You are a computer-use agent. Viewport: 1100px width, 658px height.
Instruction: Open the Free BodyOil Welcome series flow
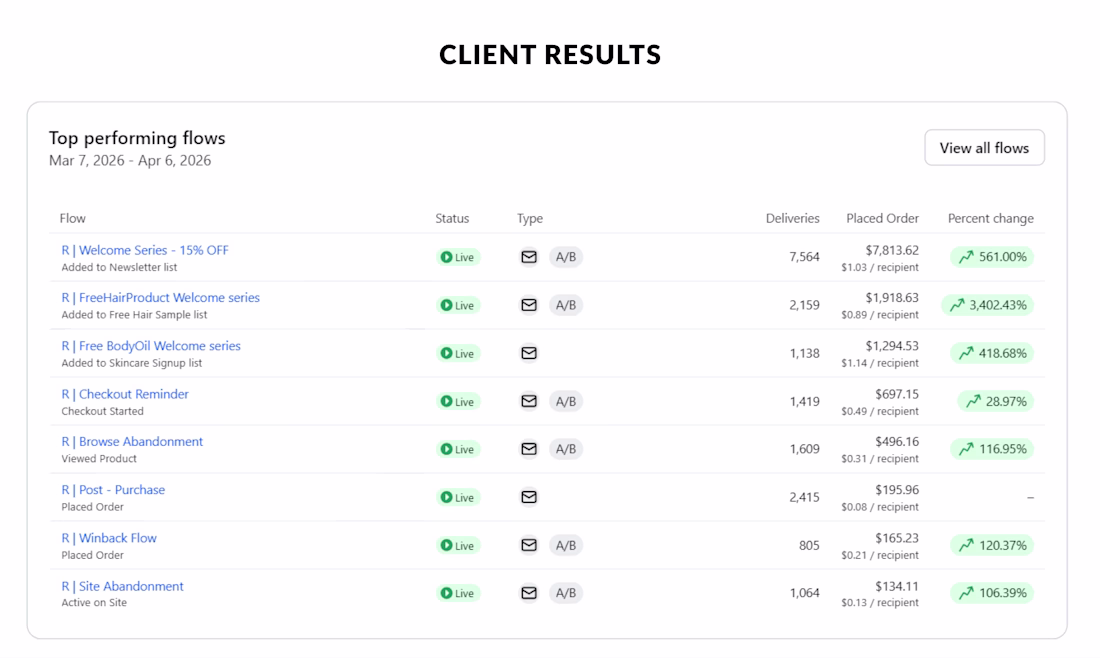[x=151, y=346]
